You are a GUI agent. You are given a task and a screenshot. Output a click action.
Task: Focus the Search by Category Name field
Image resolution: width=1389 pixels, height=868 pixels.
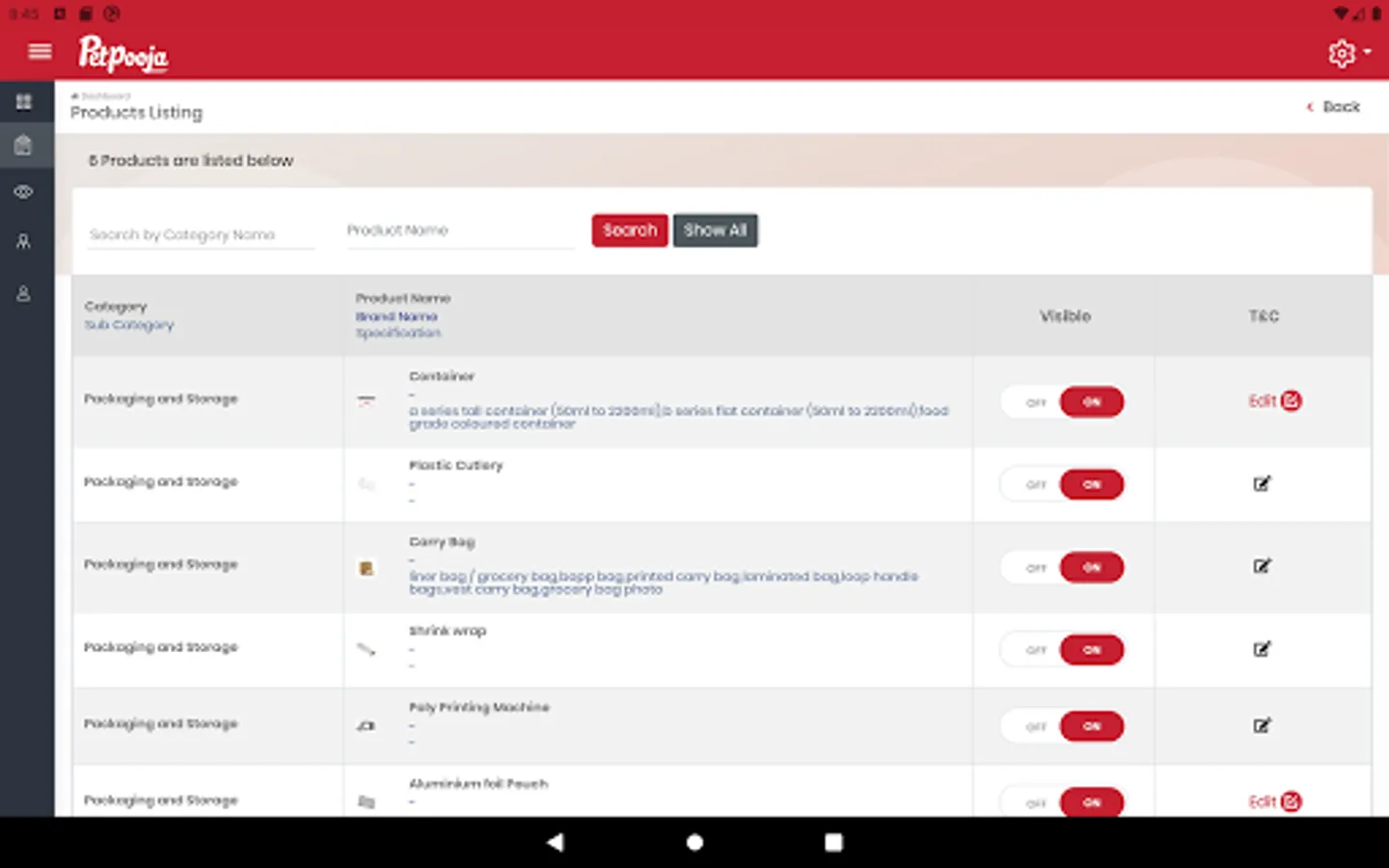(x=201, y=234)
